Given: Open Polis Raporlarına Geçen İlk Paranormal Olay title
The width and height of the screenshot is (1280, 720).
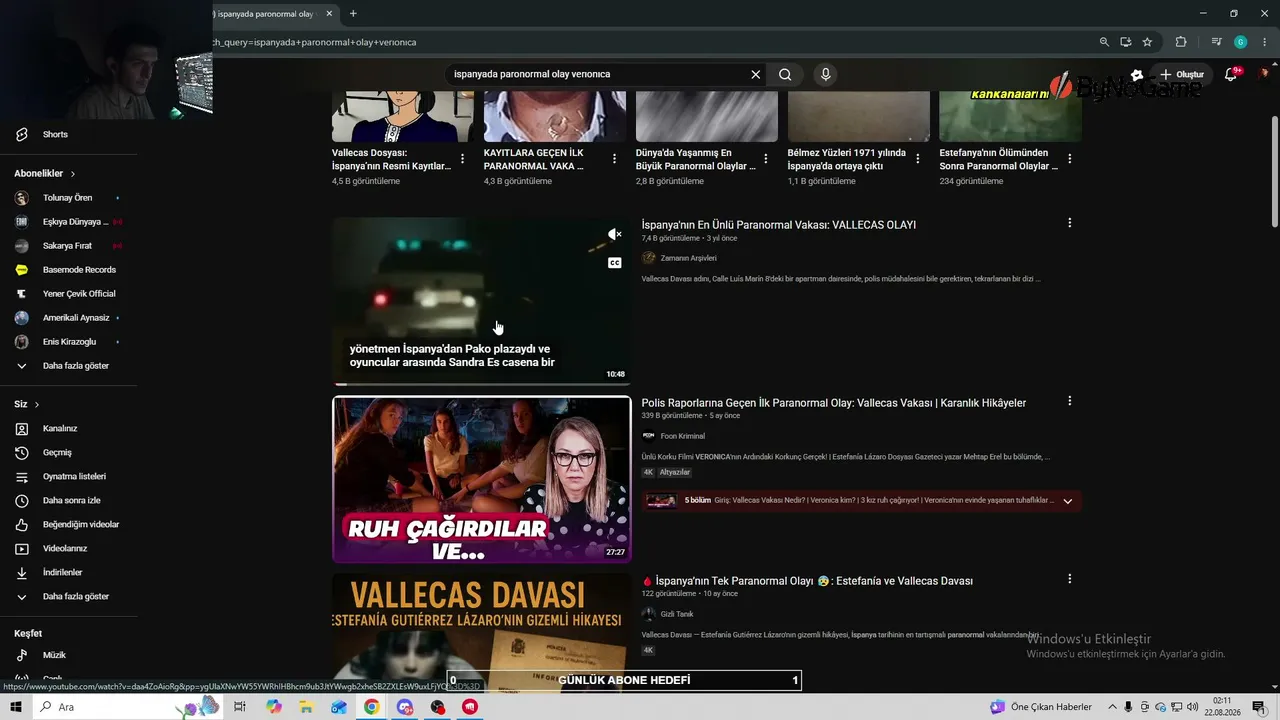Looking at the screenshot, I should 834,403.
